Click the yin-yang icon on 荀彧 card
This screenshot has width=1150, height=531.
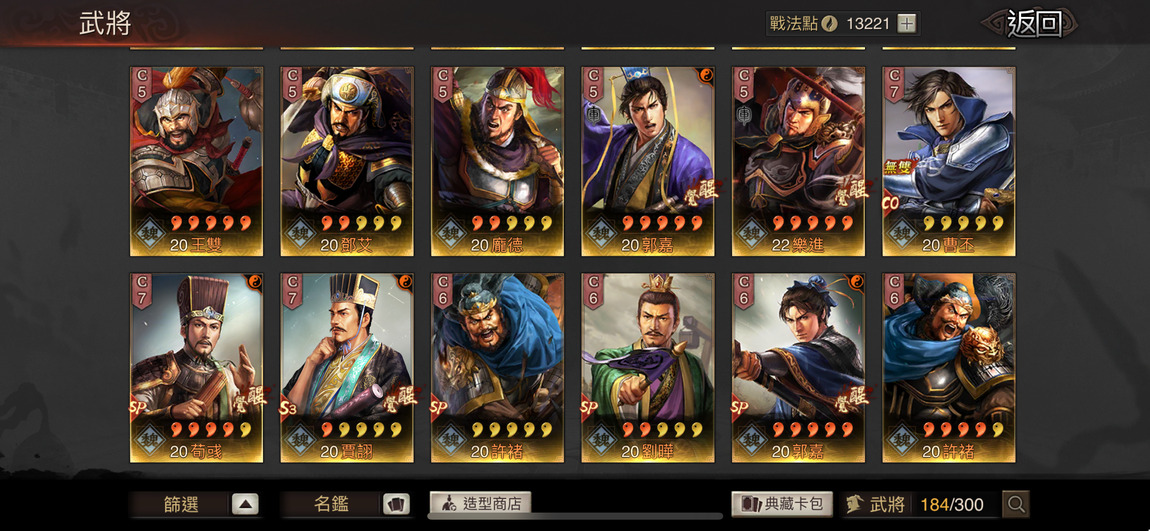click(x=254, y=282)
